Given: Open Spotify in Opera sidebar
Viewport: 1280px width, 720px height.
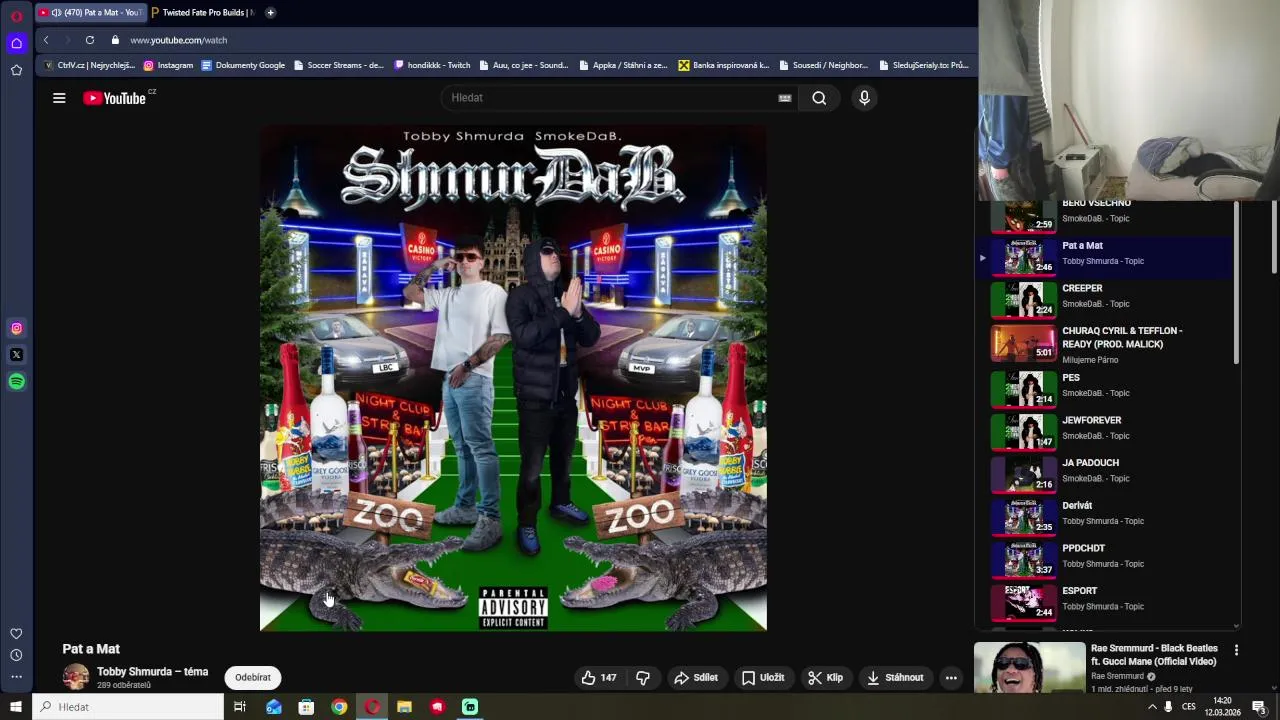Looking at the screenshot, I should pos(16,382).
